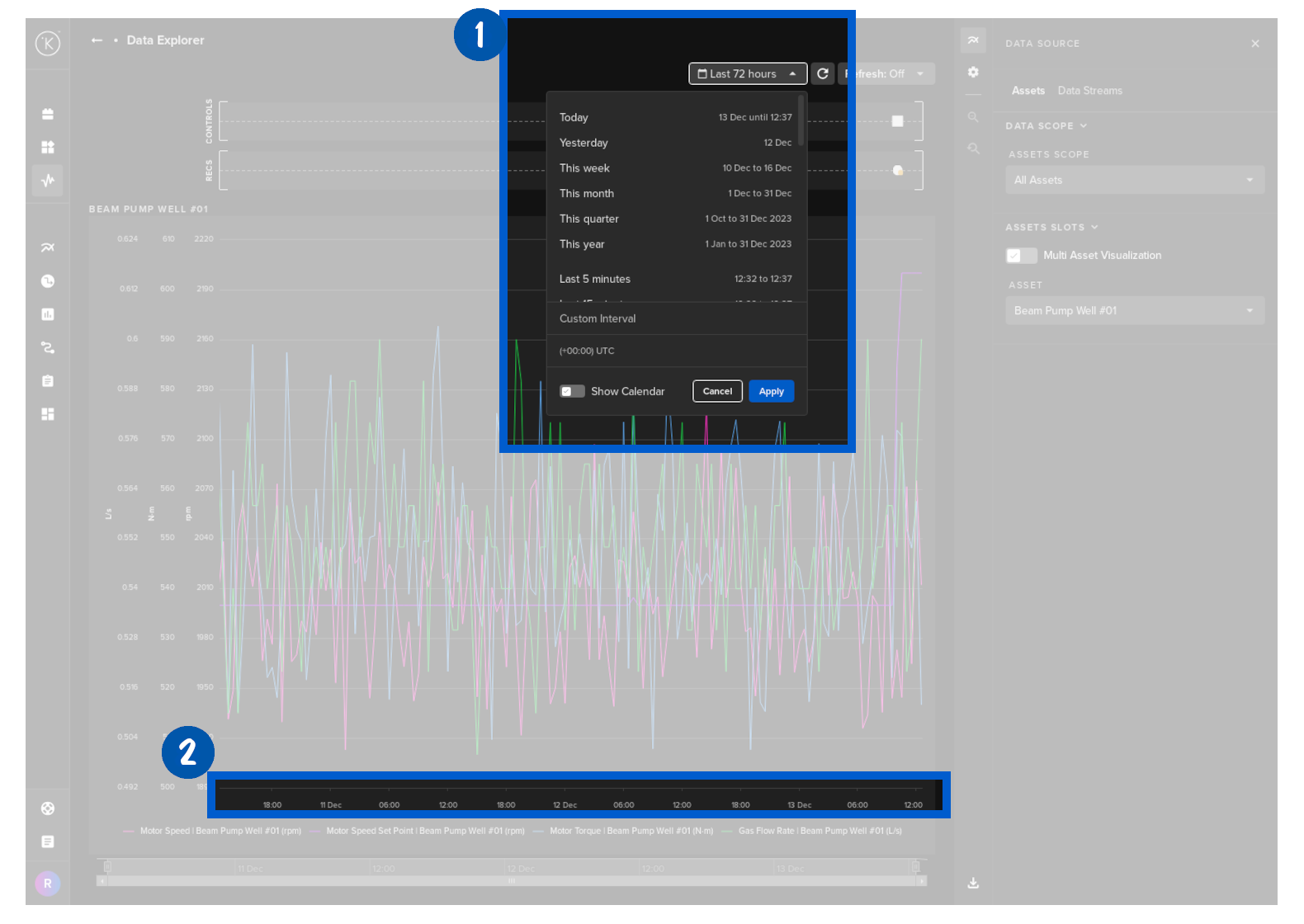Close the Data Source panel
This screenshot has height=924, width=1304.
[x=1254, y=44]
